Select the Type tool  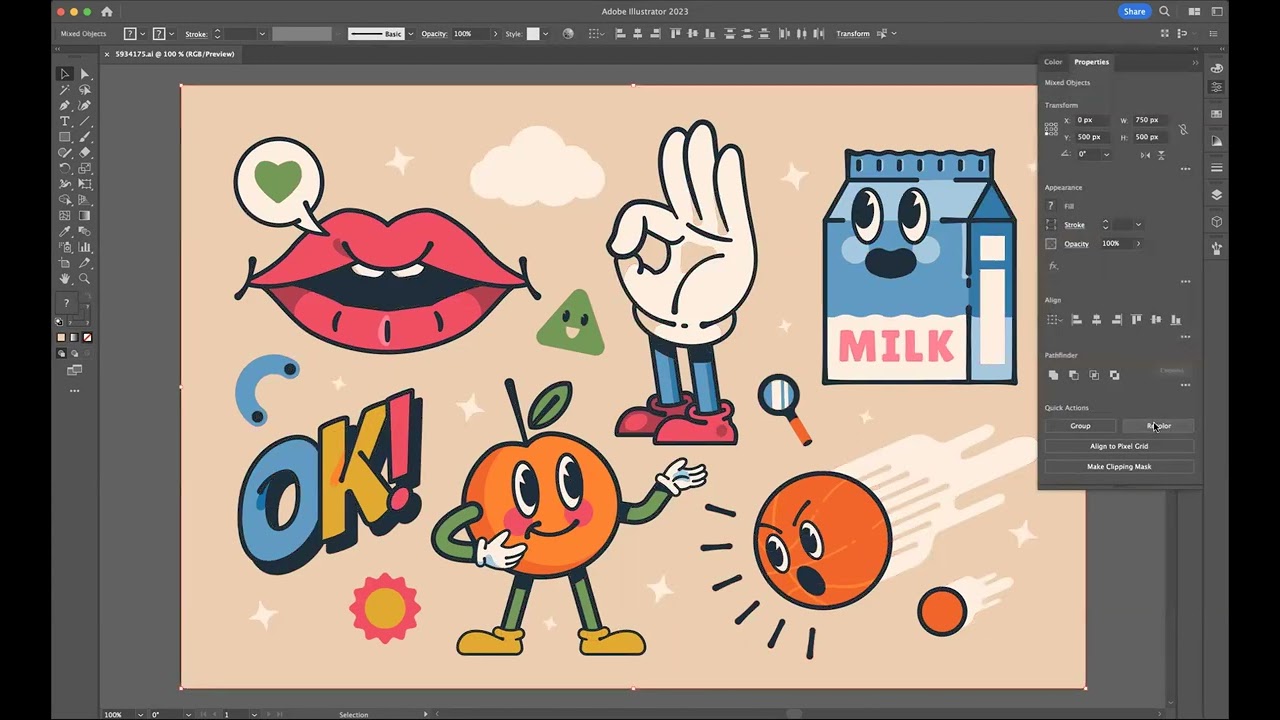(x=65, y=121)
